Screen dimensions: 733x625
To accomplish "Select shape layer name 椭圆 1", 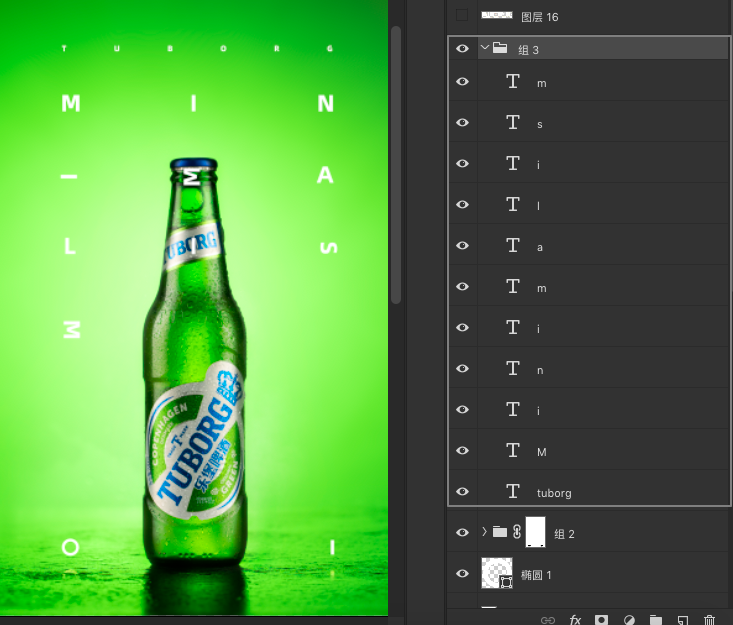I will pyautogui.click(x=536, y=575).
